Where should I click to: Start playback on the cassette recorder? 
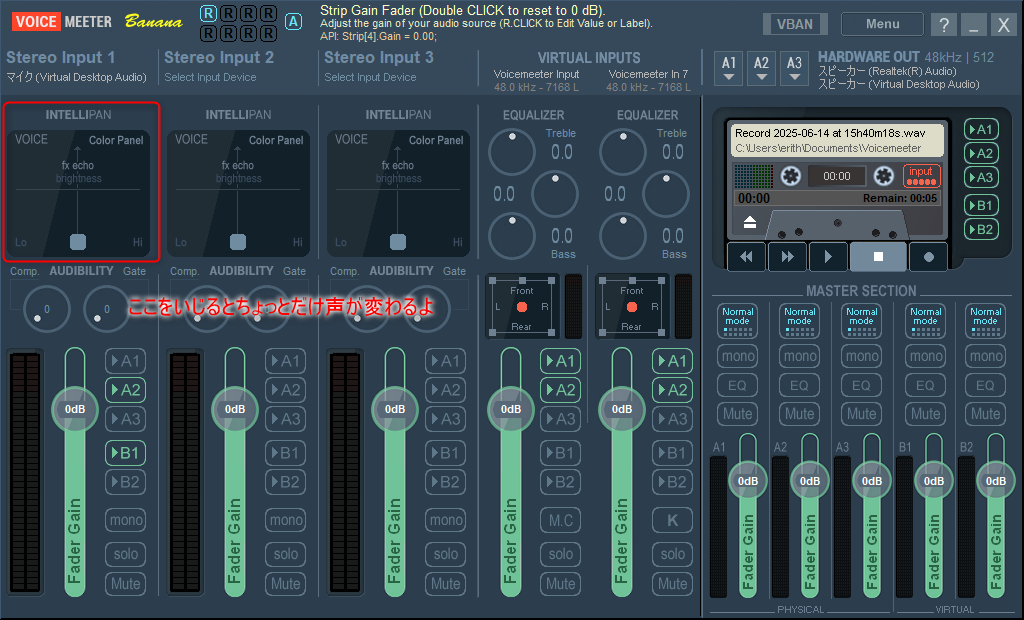pos(828,257)
